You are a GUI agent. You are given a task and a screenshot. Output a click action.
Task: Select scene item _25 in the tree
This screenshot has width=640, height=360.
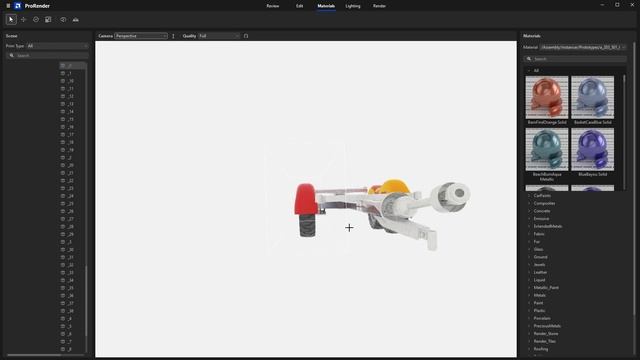71,204
